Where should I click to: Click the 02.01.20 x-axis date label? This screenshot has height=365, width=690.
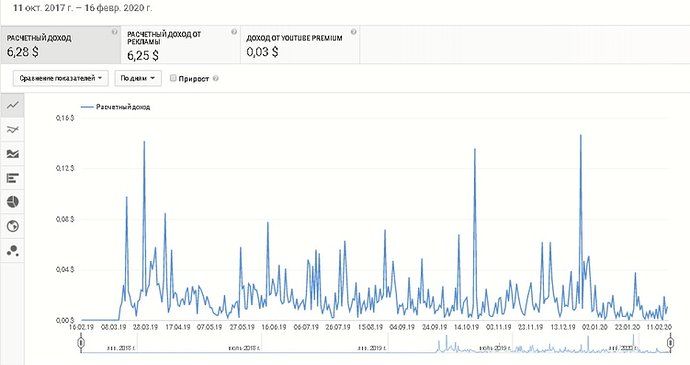[x=595, y=327]
